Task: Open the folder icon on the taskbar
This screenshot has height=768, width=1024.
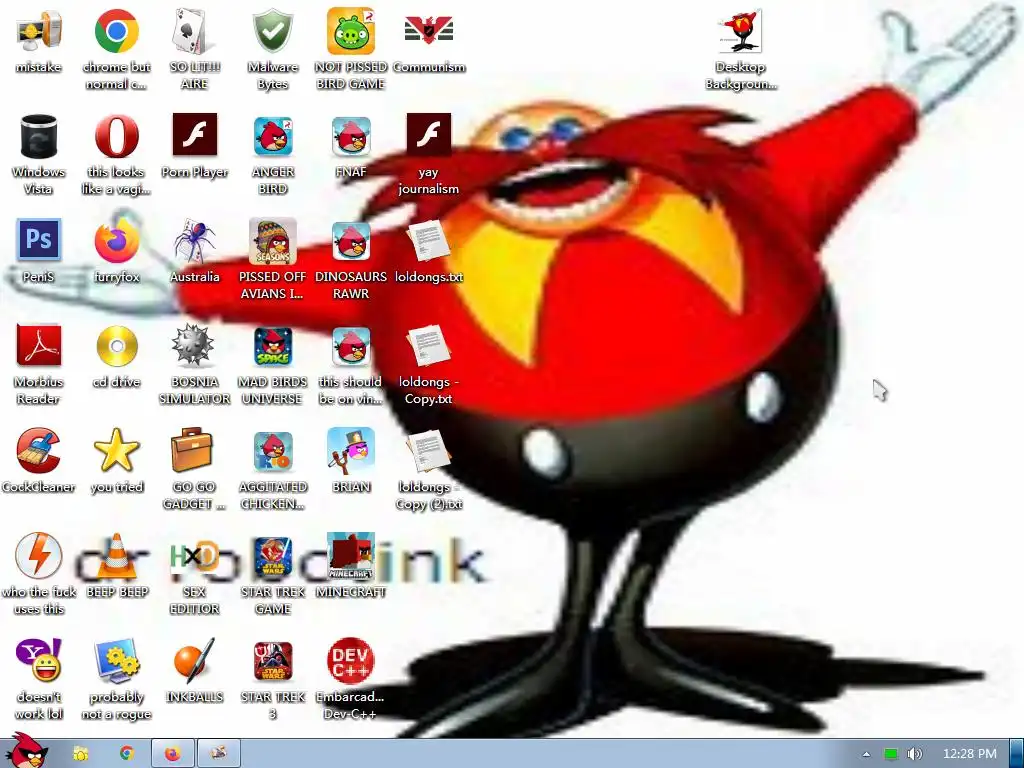Action: tap(81, 754)
